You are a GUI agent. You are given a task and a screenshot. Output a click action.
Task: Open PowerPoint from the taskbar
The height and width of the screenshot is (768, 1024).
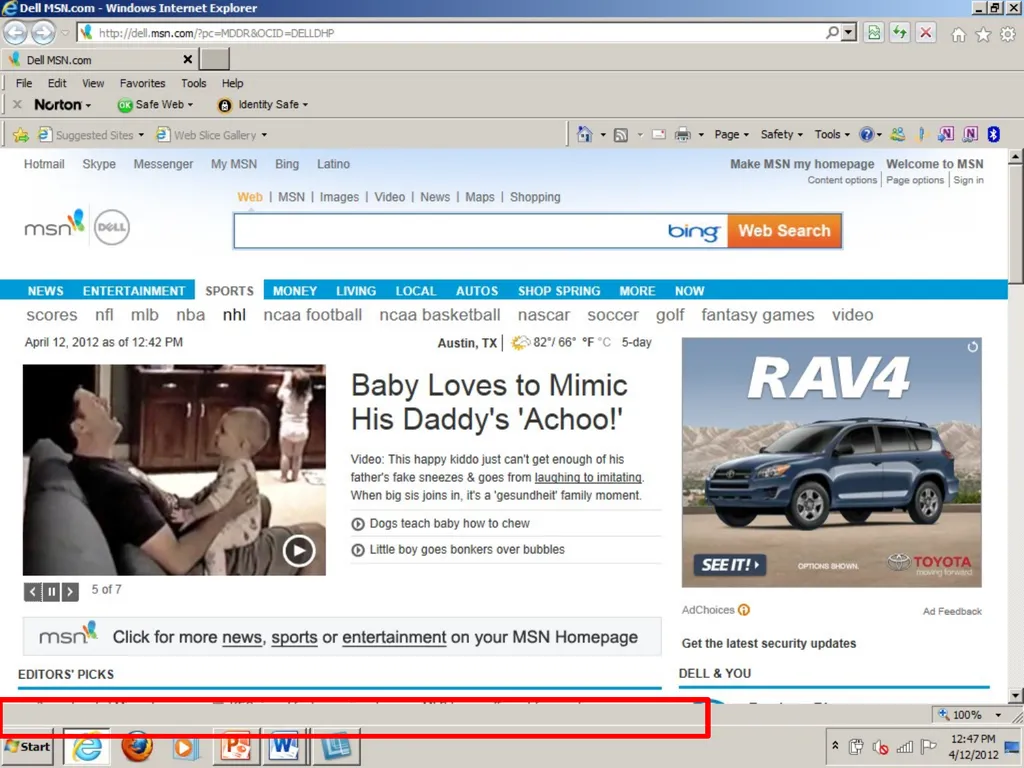click(x=236, y=746)
